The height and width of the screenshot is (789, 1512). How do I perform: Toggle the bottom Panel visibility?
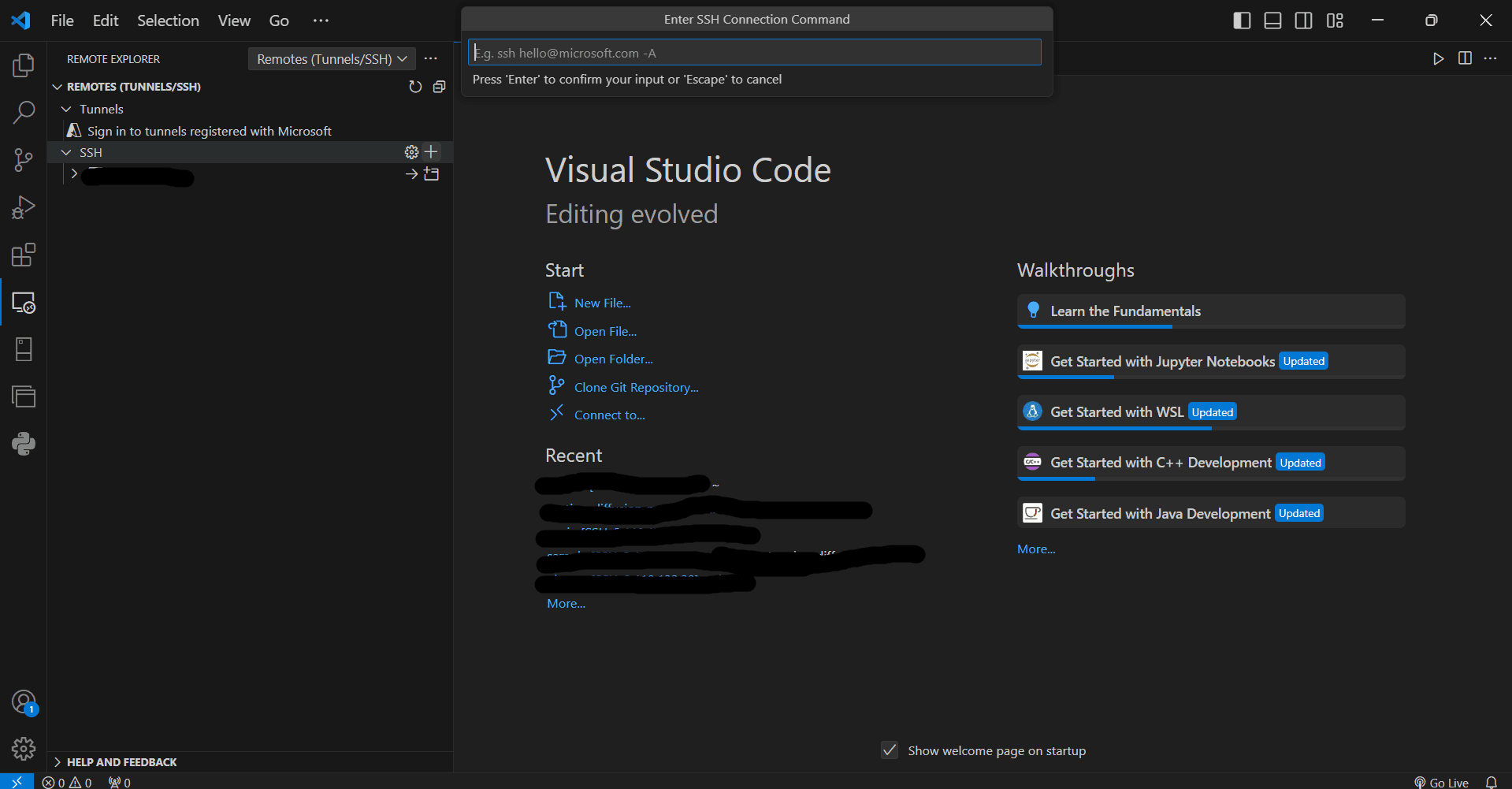coord(1272,20)
